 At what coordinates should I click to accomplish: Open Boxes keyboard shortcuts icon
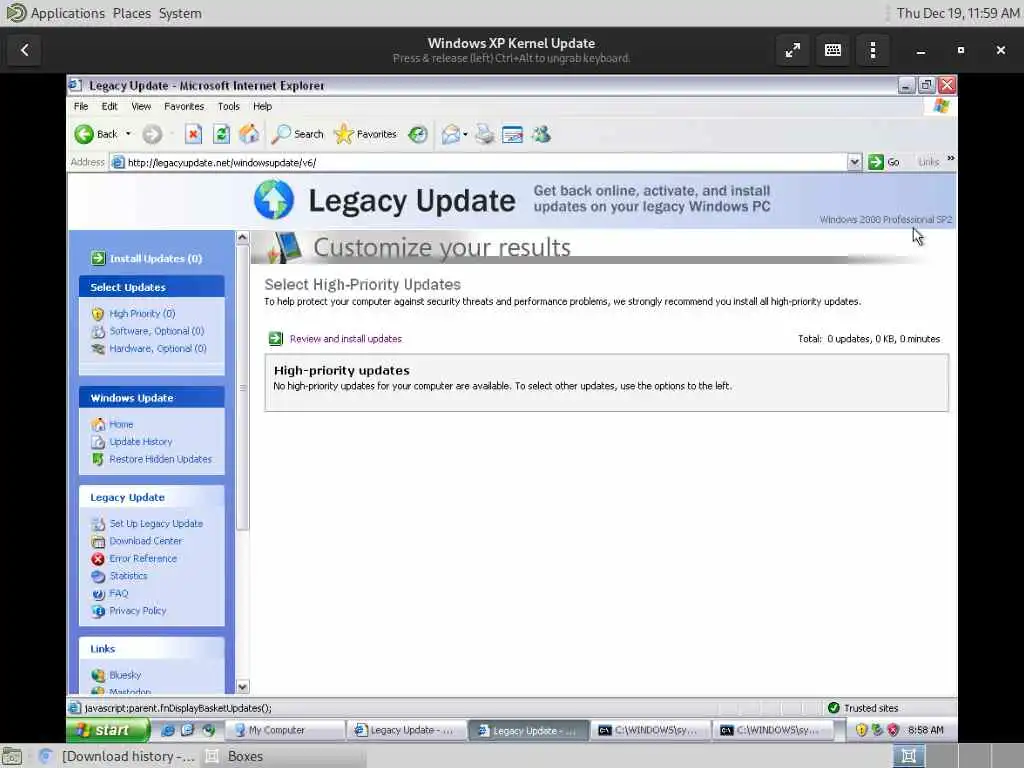(x=833, y=50)
